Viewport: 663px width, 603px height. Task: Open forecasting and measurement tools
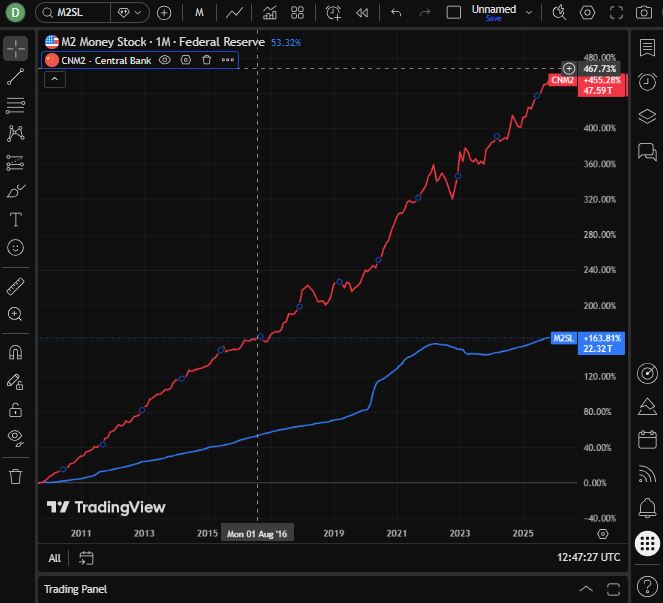(15, 162)
